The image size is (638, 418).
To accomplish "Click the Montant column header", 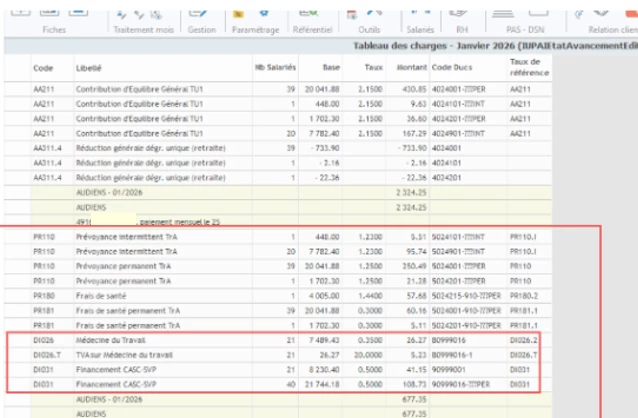I will [x=411, y=66].
